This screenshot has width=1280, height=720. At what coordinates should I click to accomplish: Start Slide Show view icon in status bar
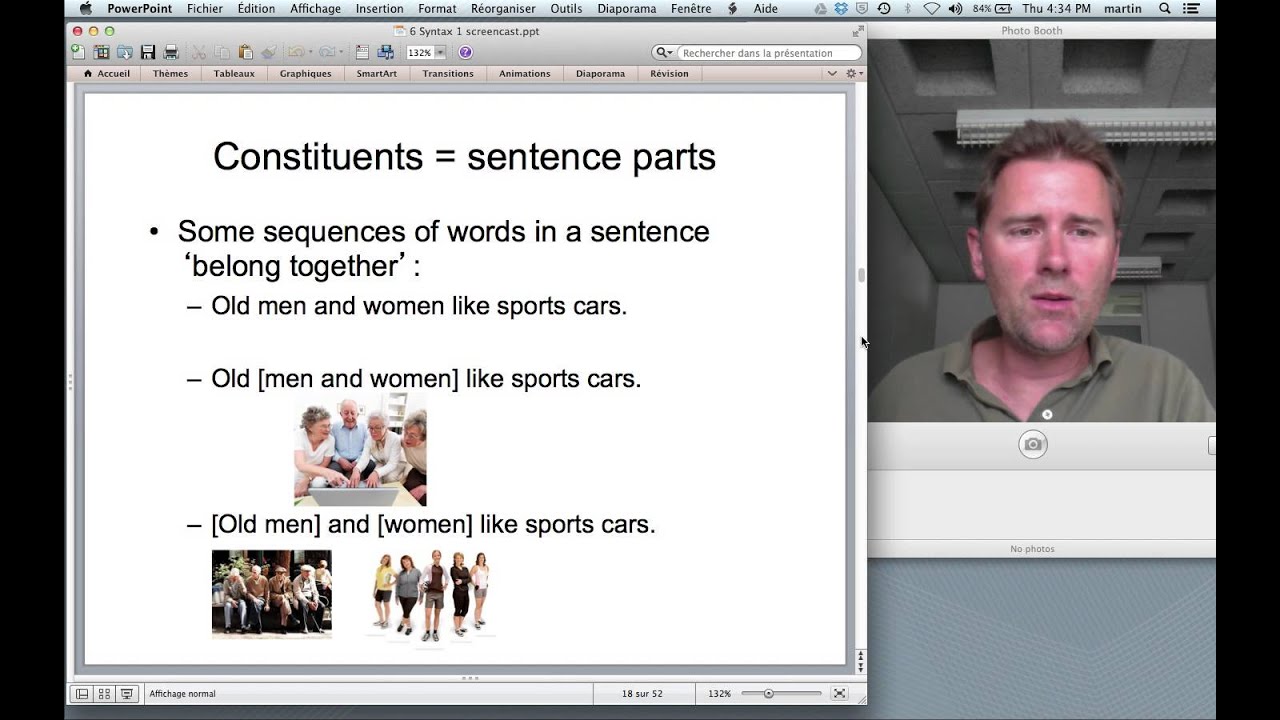pos(126,693)
